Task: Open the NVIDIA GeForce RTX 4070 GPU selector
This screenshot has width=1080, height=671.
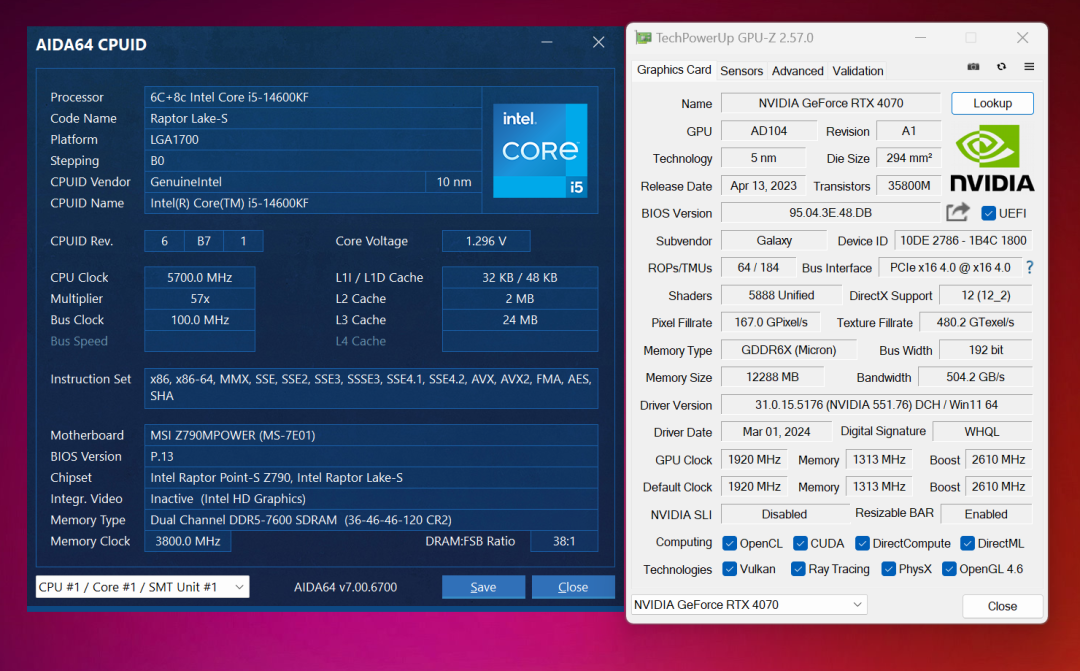Action: pos(749,604)
